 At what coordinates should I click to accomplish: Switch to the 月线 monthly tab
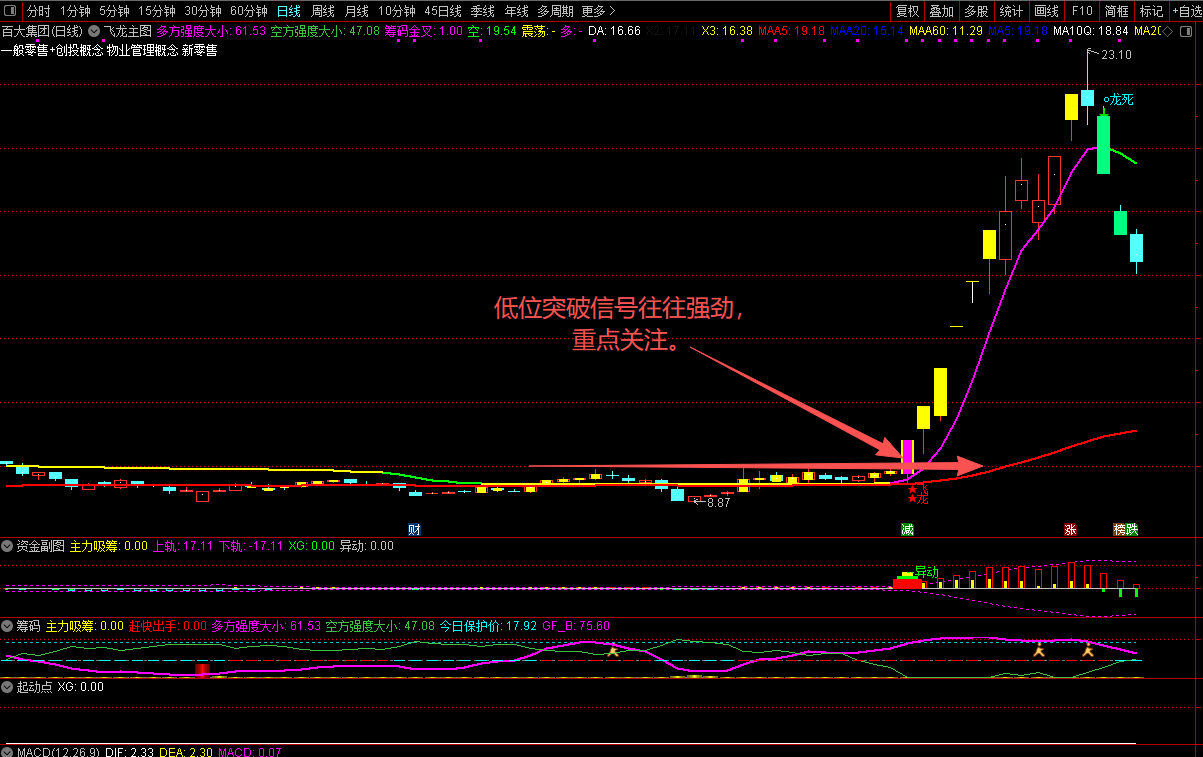click(356, 11)
